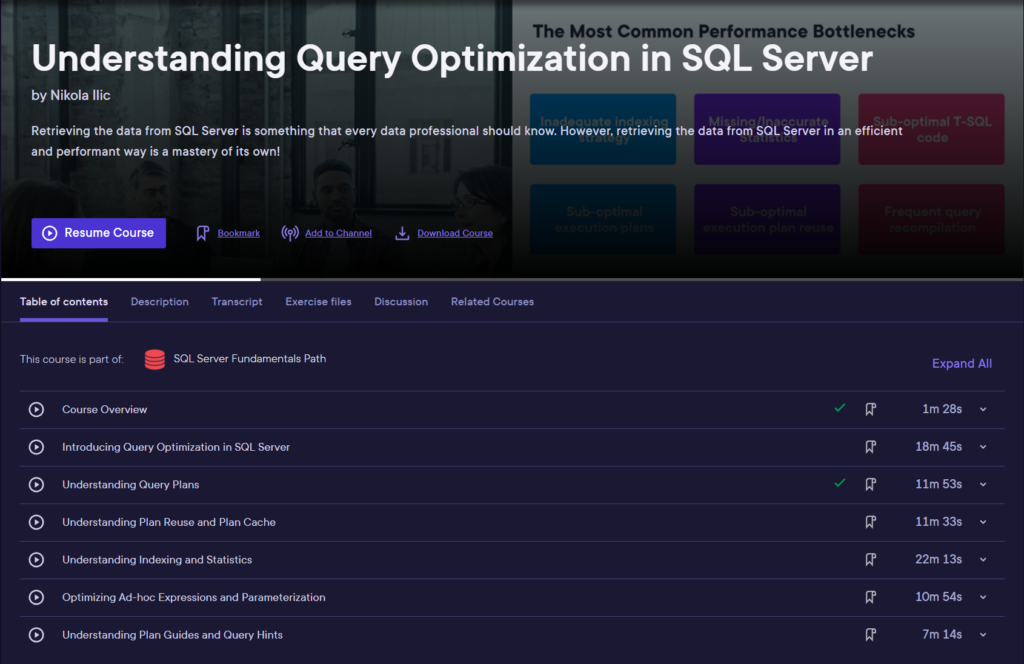Open the Discussion tab
The image size is (1024, 664).
click(401, 302)
